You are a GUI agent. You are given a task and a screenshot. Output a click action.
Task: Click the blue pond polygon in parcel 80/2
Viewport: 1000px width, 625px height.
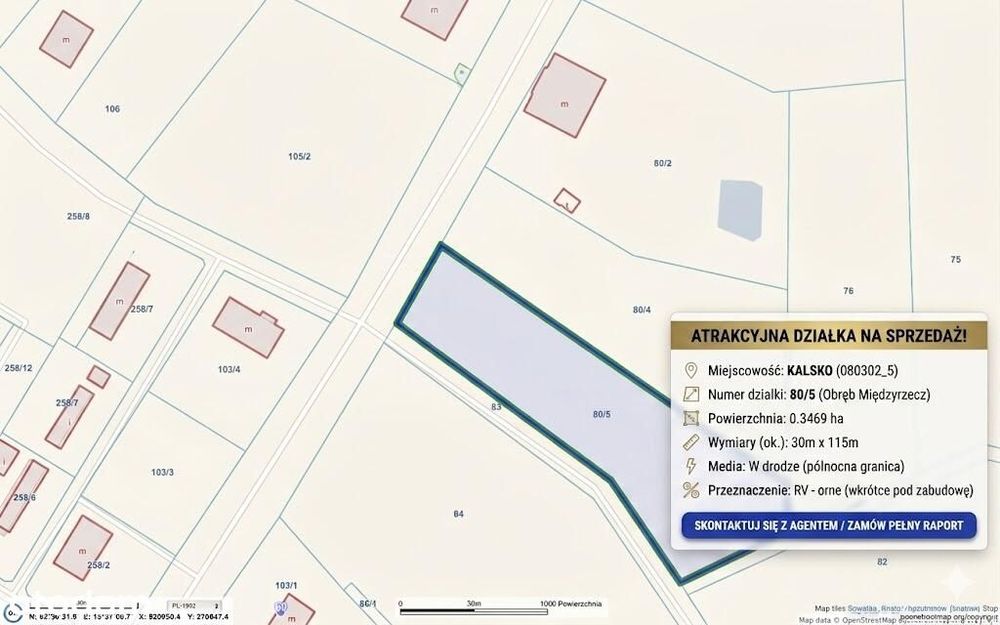click(x=740, y=210)
